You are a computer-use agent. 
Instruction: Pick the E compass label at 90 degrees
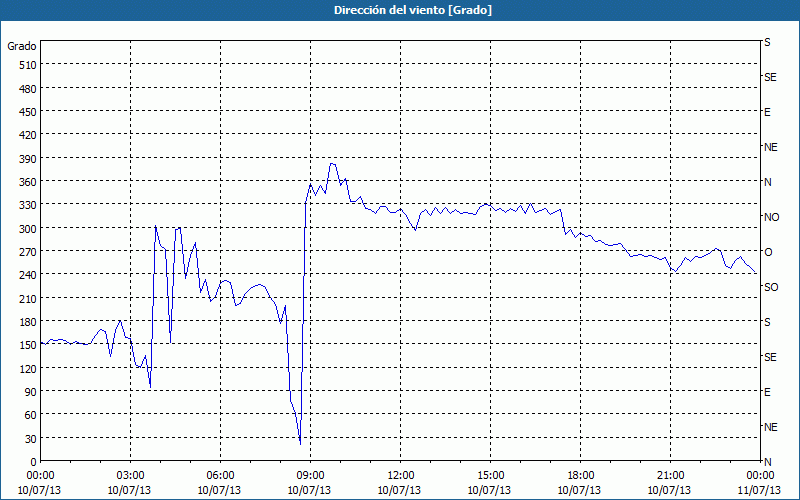[x=767, y=392]
